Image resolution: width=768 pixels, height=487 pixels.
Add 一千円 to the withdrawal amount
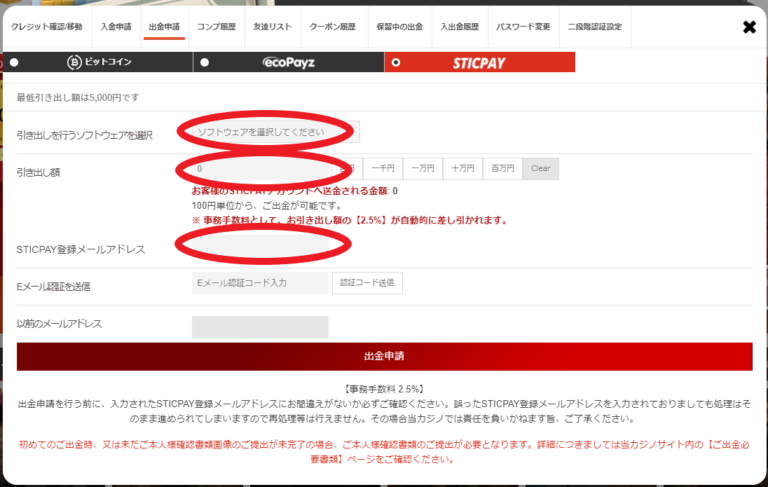383,169
